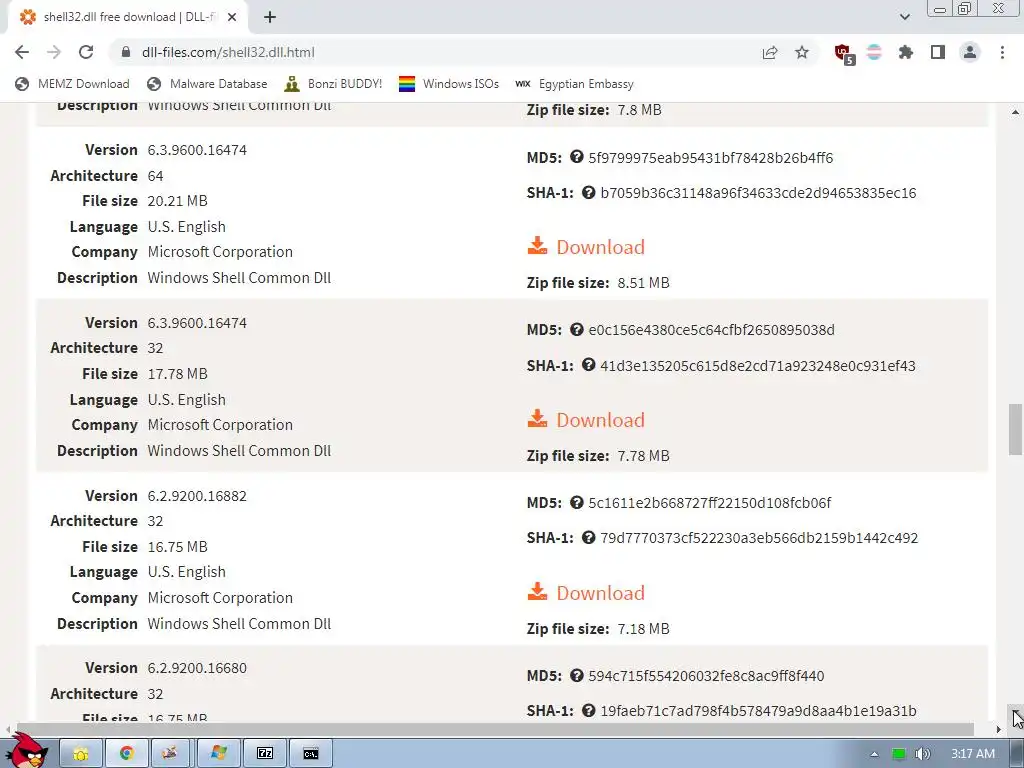The image size is (1024, 768).
Task: Click the 3:17 AM clock
Action: point(972,754)
